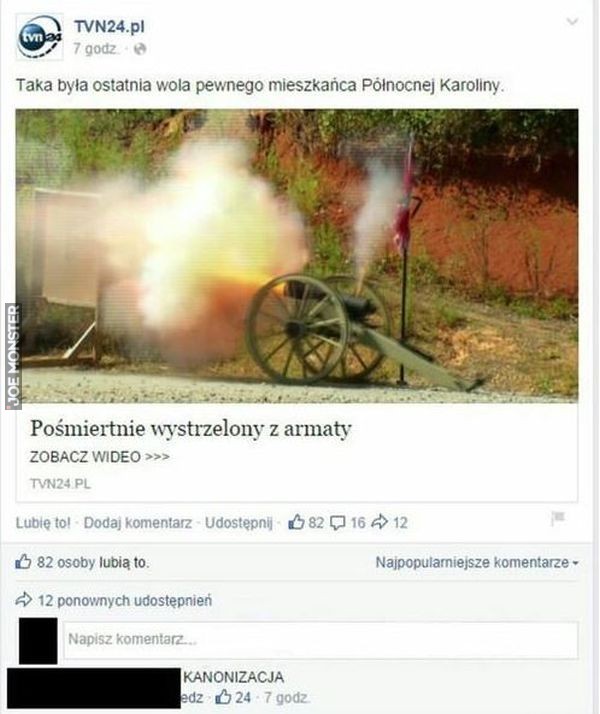Open the 7 godz. post timestamp
600x714 pixels.
[96, 48]
